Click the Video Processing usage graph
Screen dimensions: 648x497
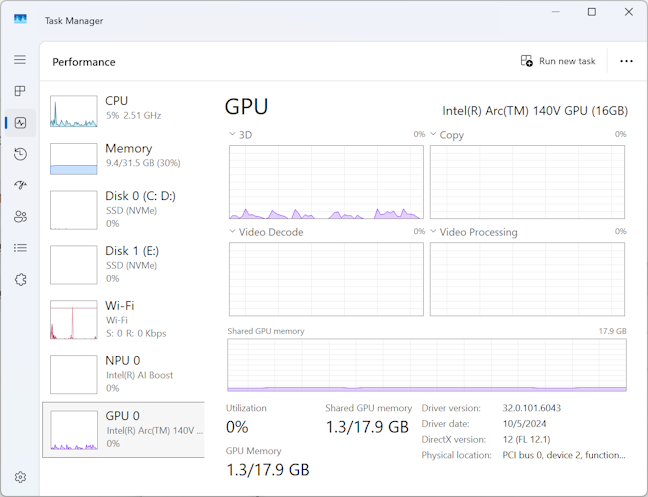[x=527, y=279]
